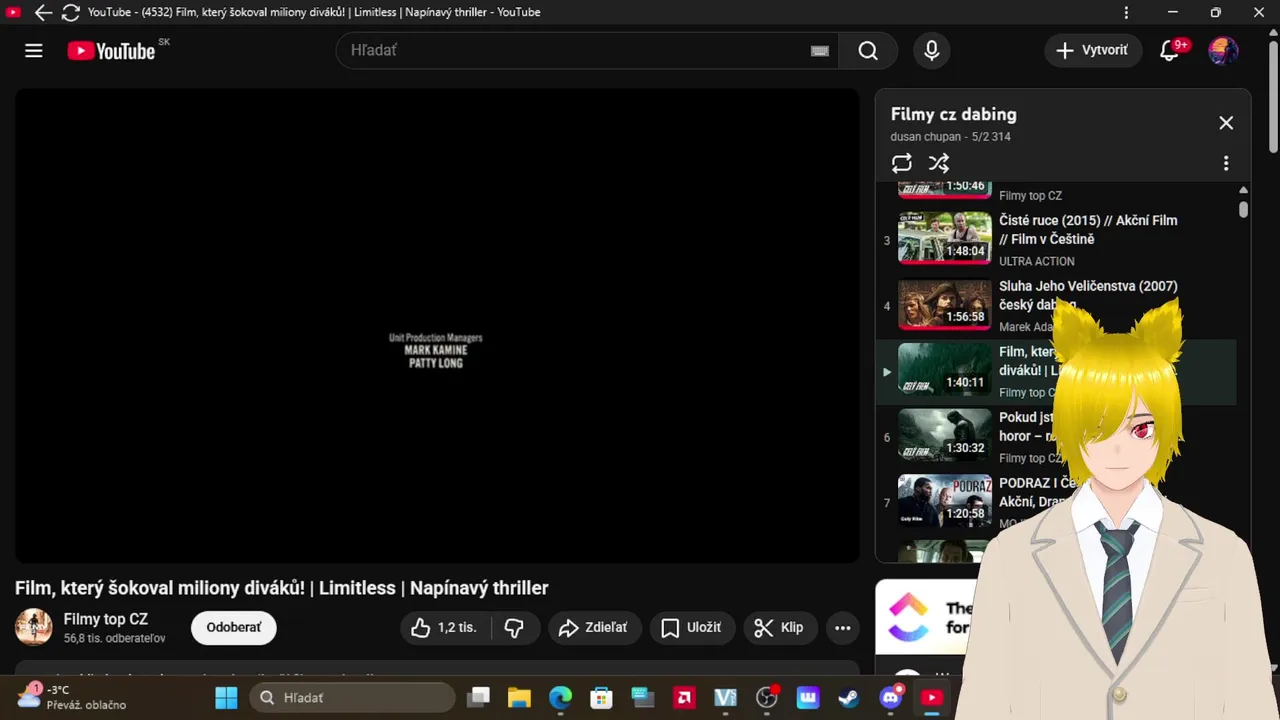Click the Vytvoriť create button
The height and width of the screenshot is (720, 1280).
pos(1093,51)
